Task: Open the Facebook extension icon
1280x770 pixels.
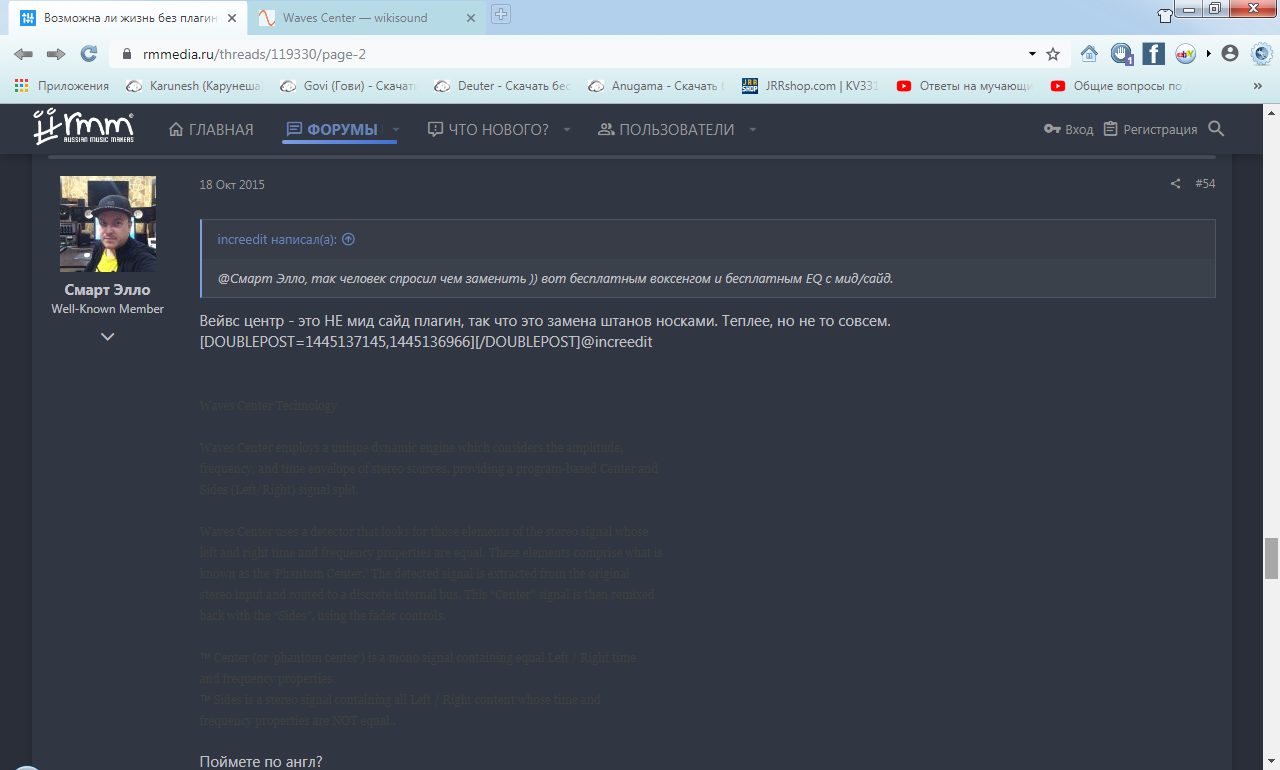Action: tap(1153, 54)
